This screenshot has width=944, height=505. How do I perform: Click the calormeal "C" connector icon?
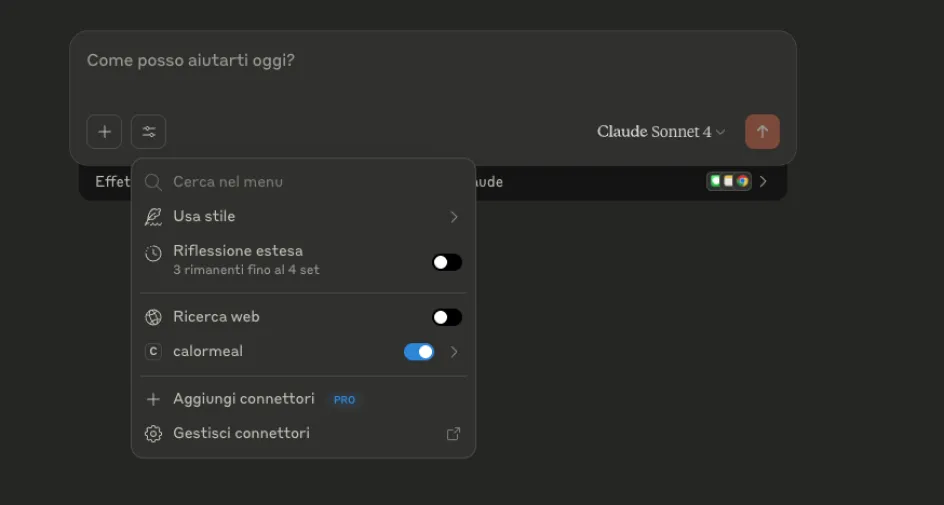point(153,352)
